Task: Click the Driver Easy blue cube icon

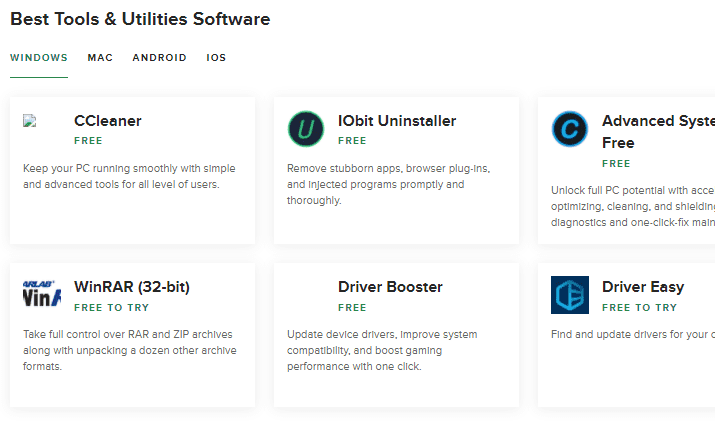Action: [x=570, y=295]
